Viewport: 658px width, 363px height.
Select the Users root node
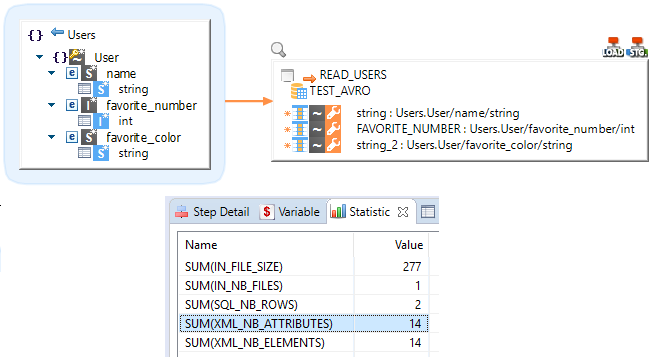81,35
